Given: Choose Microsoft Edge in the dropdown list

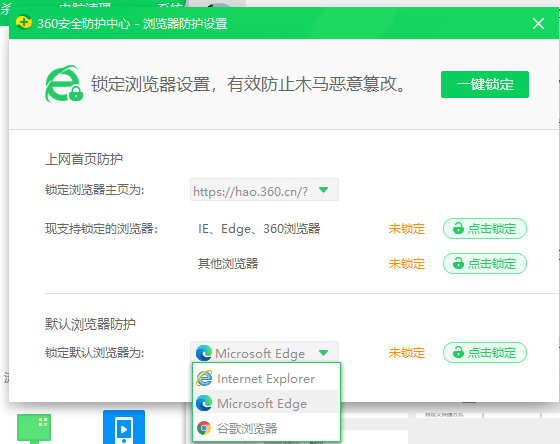Looking at the screenshot, I should 266,403.
